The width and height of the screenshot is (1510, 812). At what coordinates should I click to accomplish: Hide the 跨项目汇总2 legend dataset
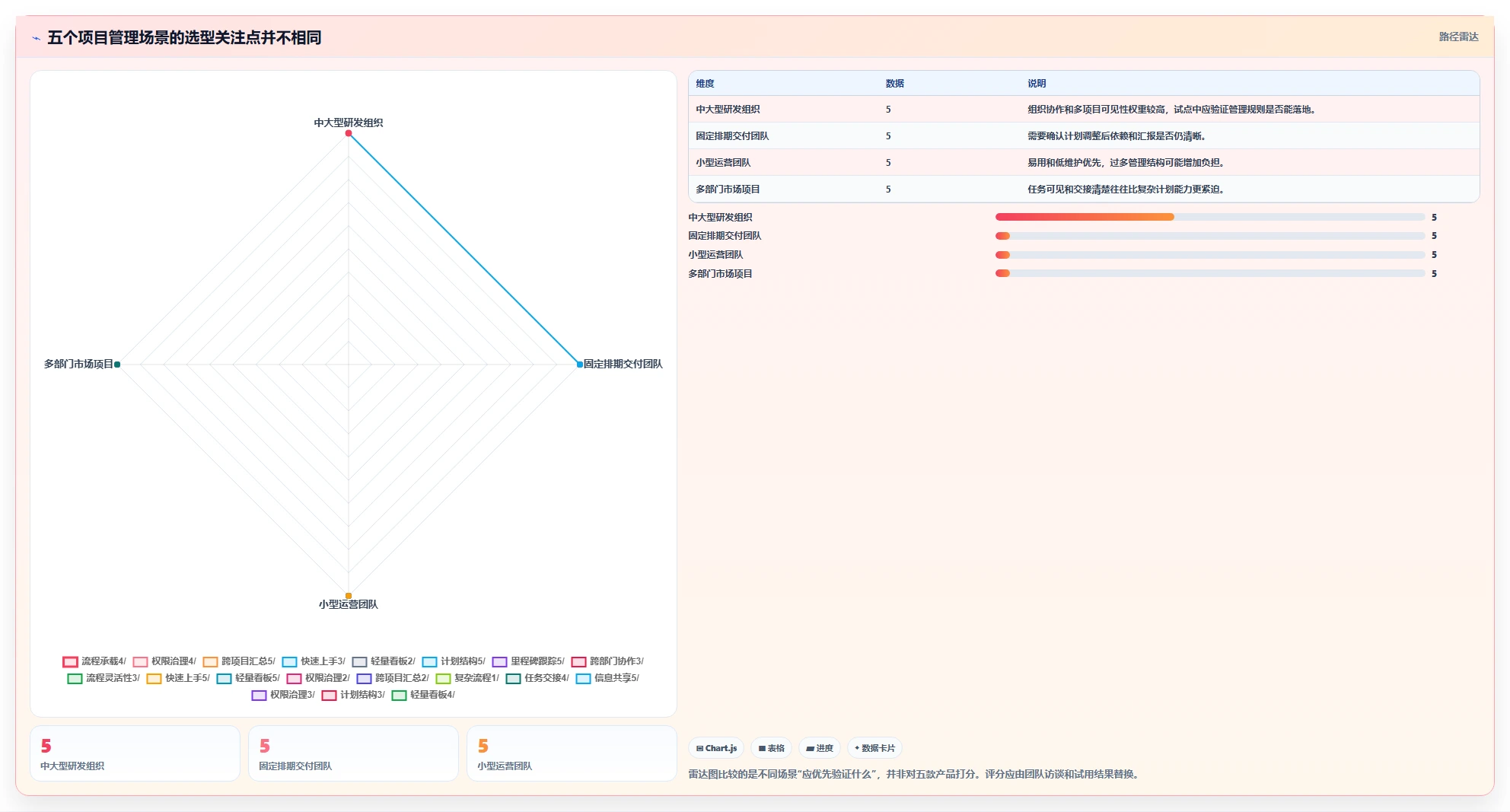coord(393,678)
